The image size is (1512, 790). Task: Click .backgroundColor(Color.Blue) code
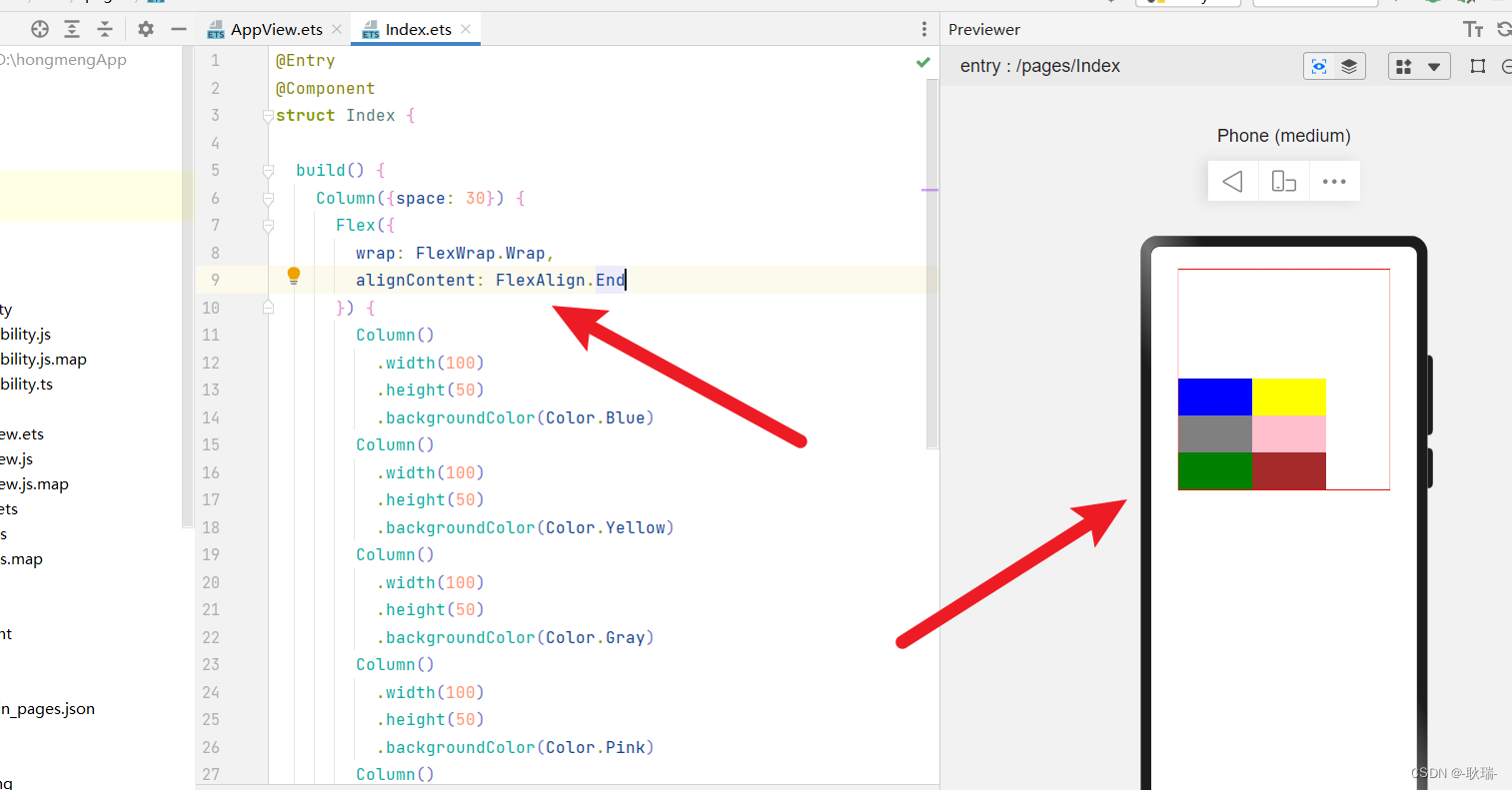[x=516, y=418]
